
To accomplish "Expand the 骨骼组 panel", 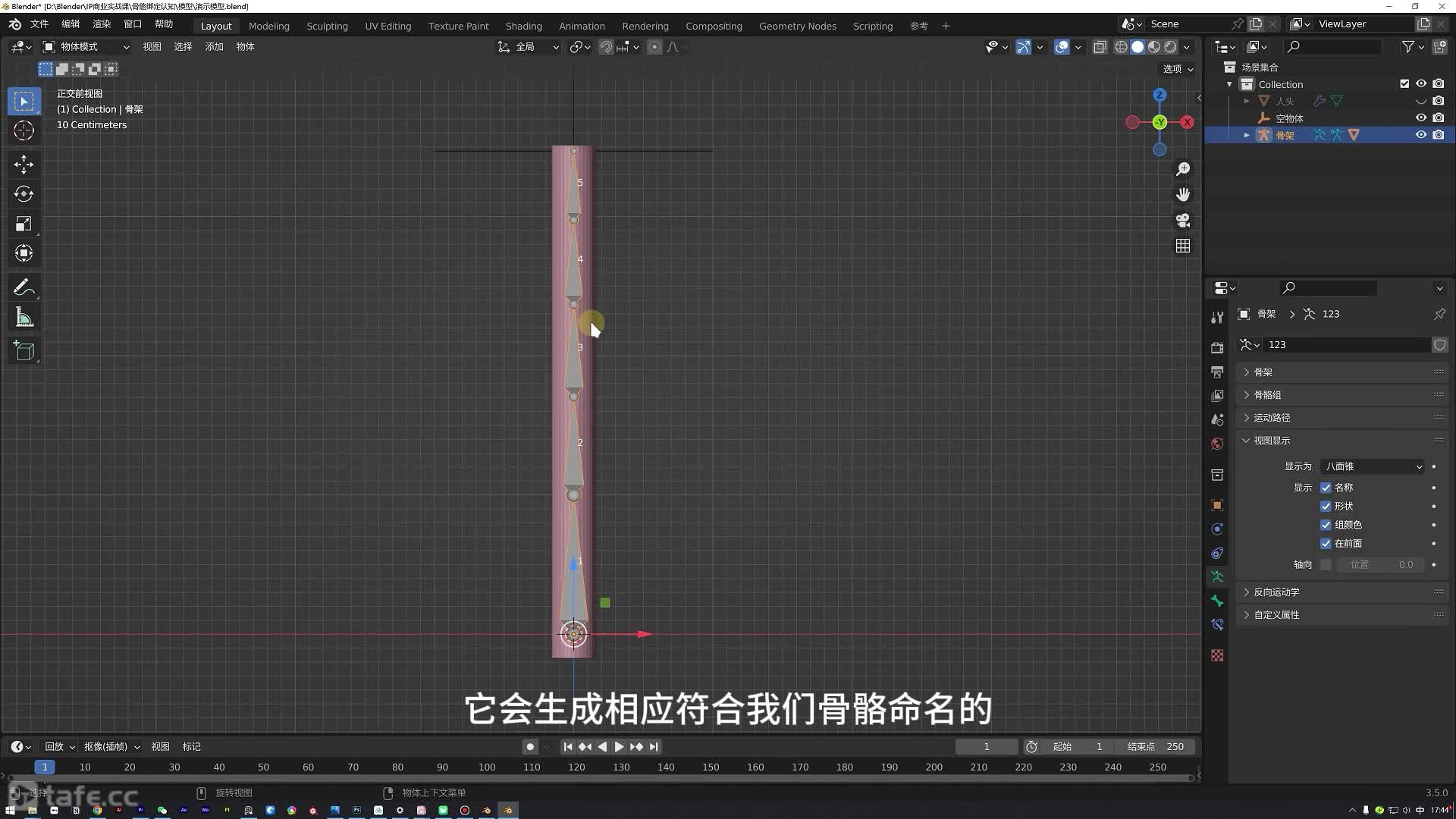I will [x=1341, y=395].
